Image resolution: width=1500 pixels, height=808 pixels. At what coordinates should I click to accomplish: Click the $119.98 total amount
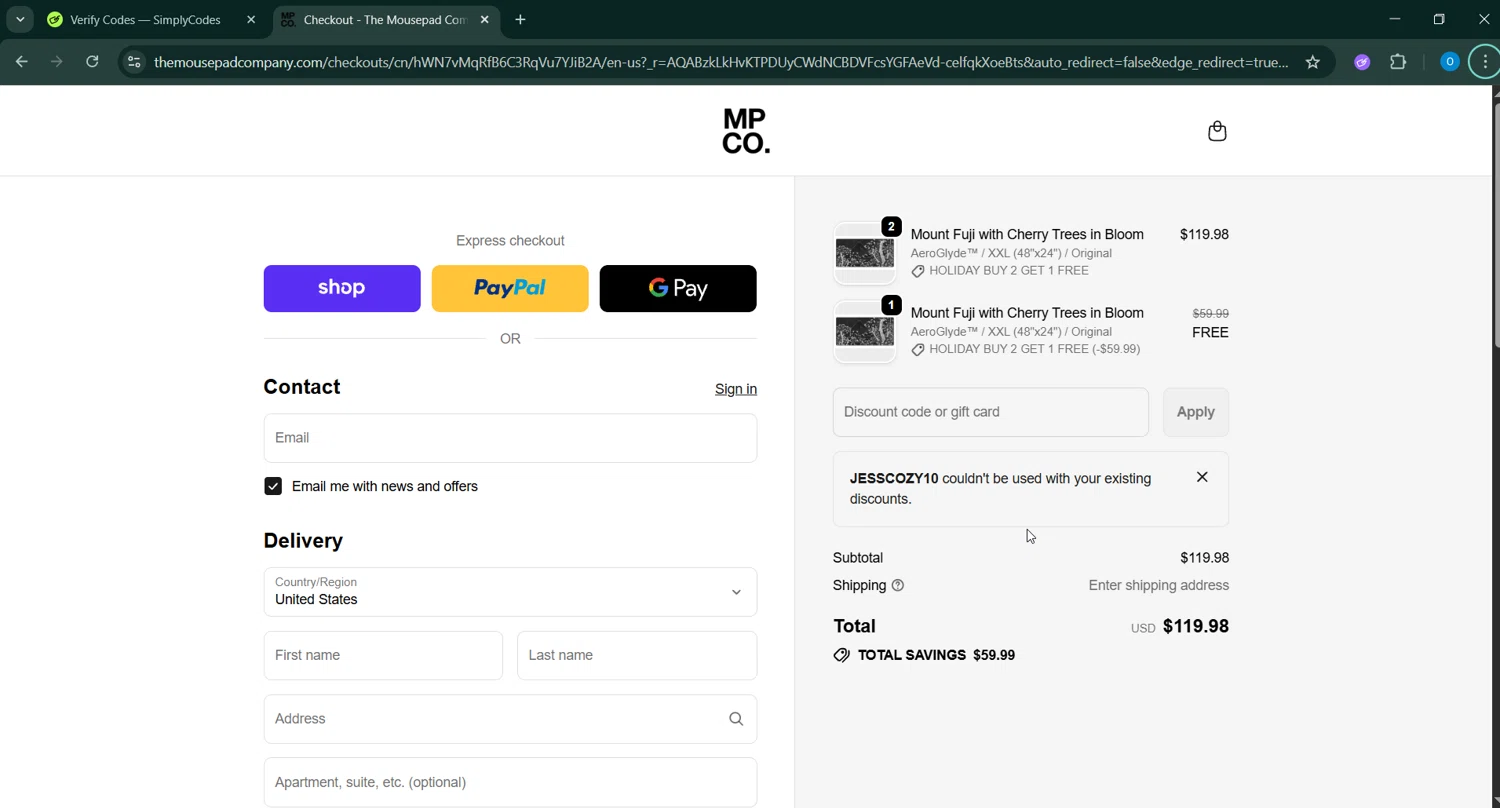tap(1196, 626)
